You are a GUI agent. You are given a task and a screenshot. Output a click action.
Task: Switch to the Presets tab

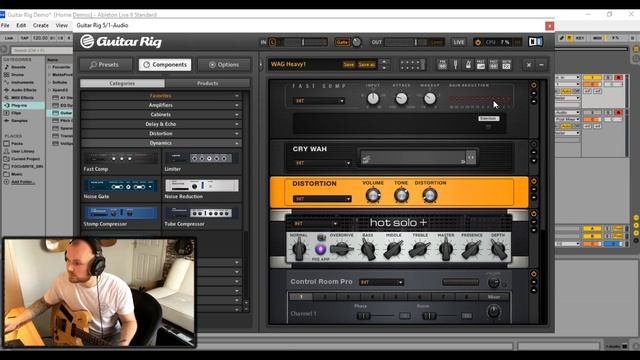pyautogui.click(x=106, y=64)
